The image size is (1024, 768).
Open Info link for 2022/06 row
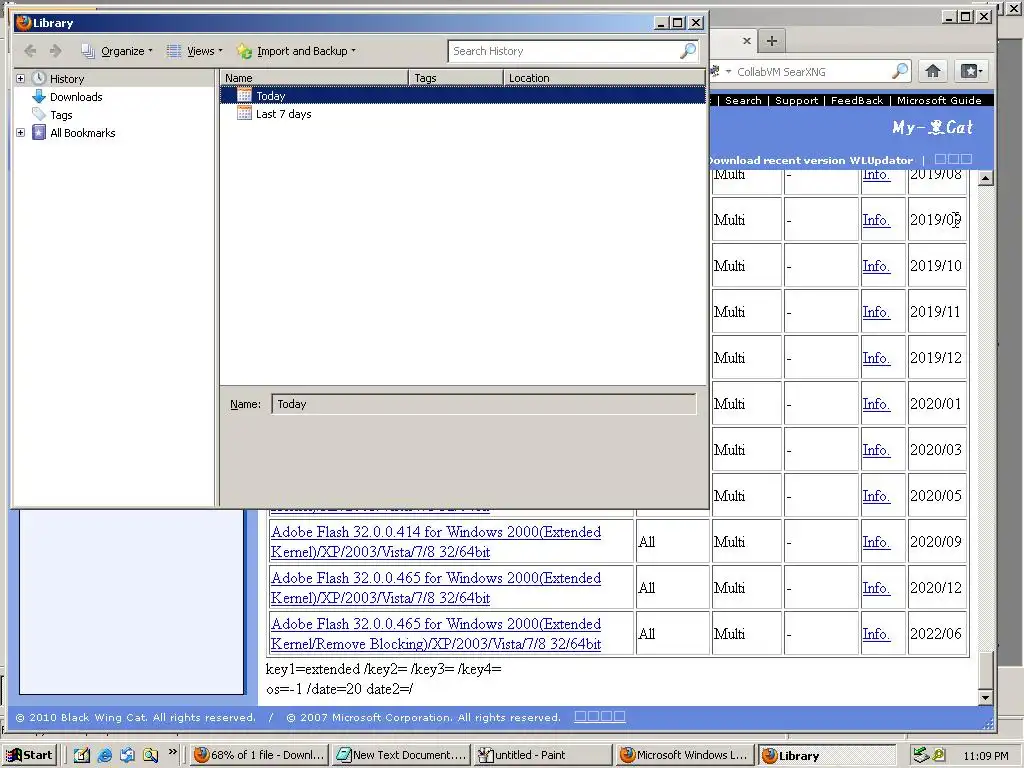[x=876, y=634]
